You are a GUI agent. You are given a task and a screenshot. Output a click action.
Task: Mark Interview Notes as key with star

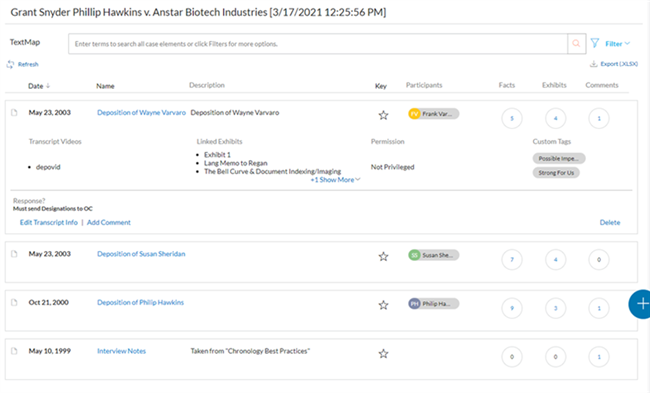[383, 354]
